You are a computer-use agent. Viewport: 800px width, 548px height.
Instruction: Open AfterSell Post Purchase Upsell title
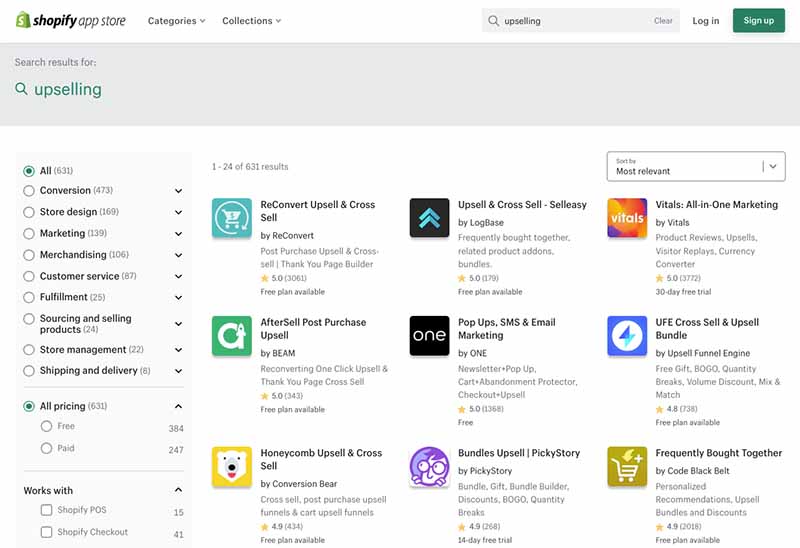coord(313,329)
